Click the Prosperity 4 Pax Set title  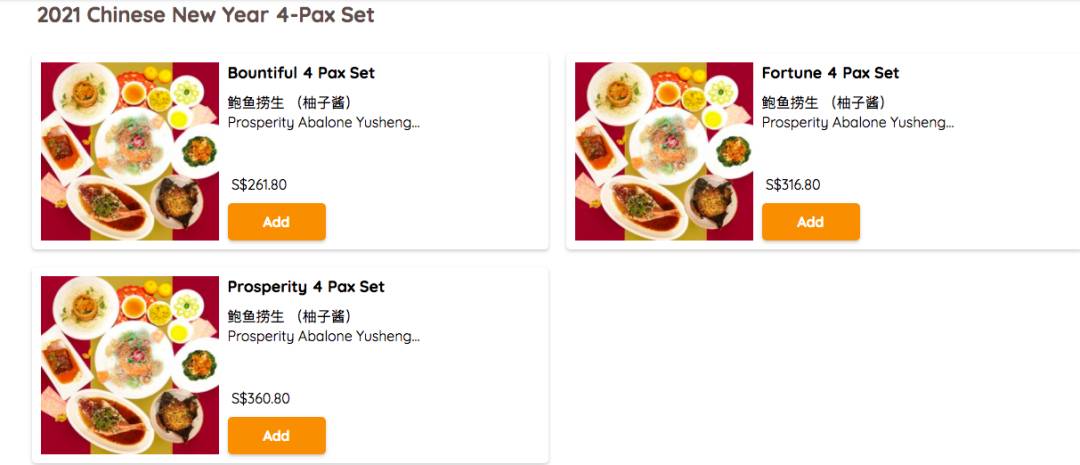(x=306, y=287)
